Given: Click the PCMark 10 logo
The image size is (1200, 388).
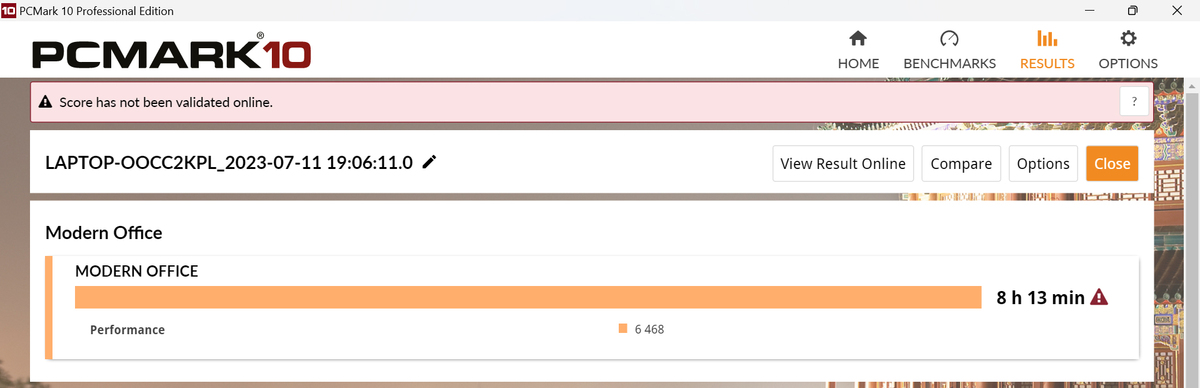Looking at the screenshot, I should tap(171, 53).
